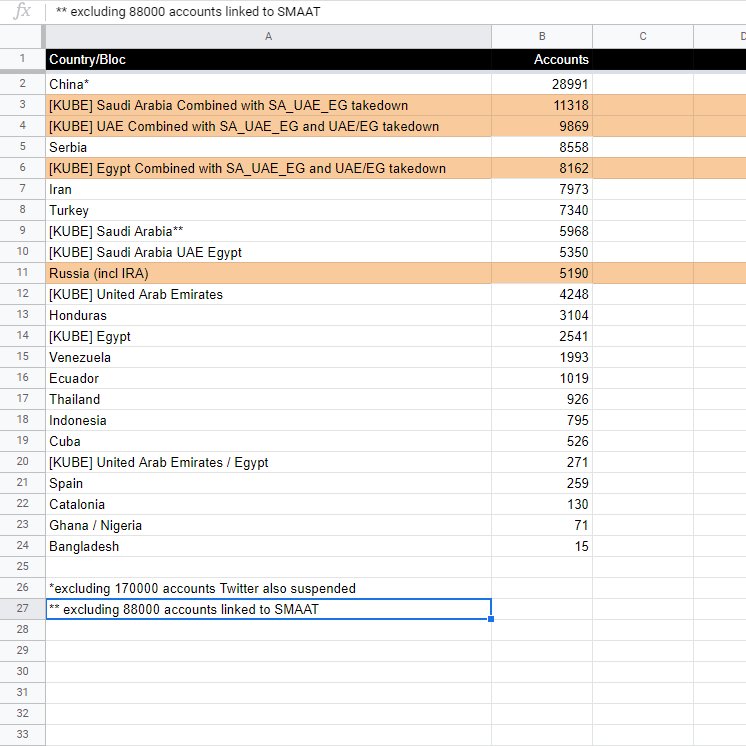The height and width of the screenshot is (746, 746).
Task: Click the Accounts header cell
Action: (542, 59)
